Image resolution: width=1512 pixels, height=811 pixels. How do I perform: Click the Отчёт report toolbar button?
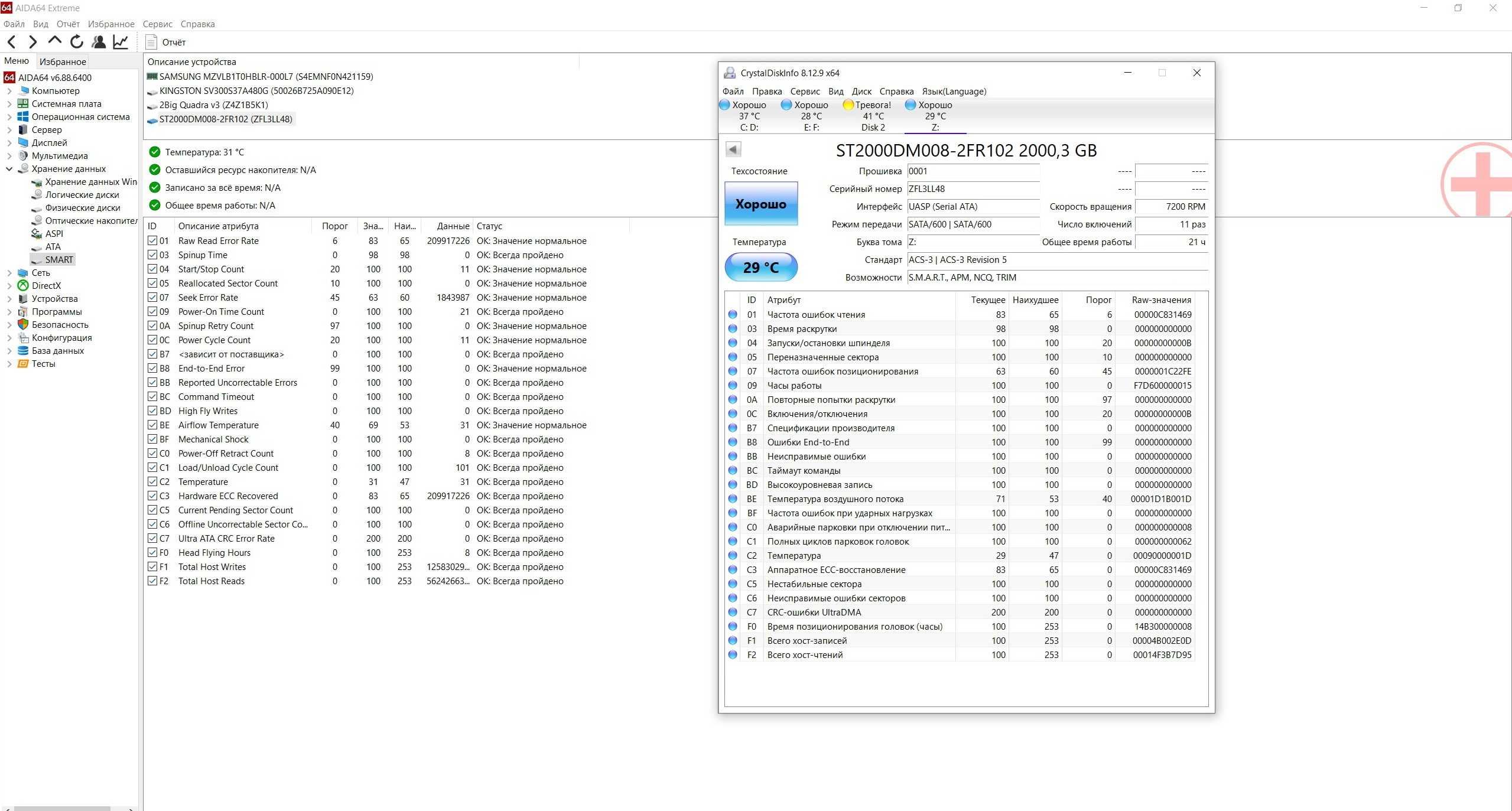point(166,42)
